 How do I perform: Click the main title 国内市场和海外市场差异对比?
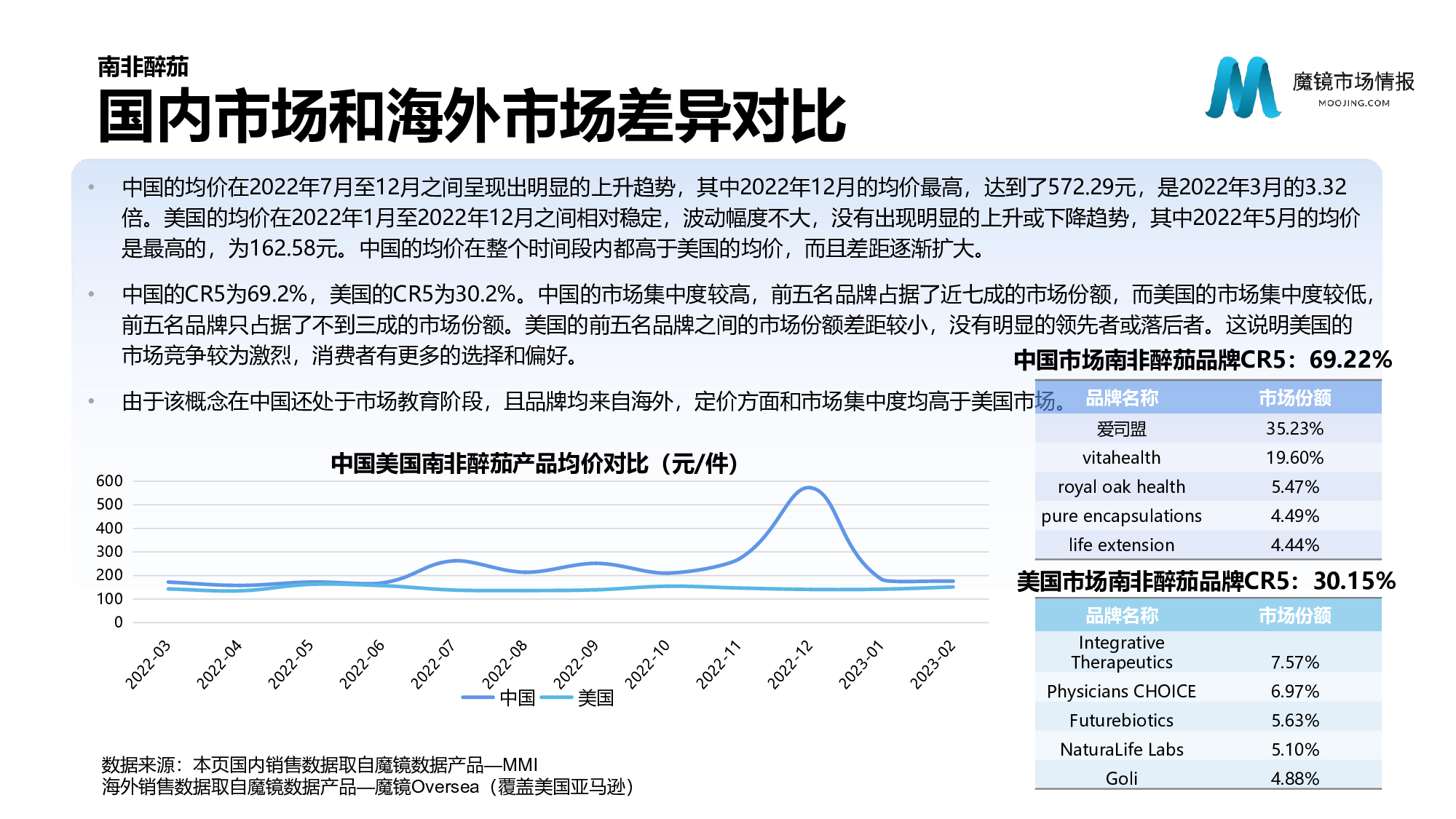472,116
